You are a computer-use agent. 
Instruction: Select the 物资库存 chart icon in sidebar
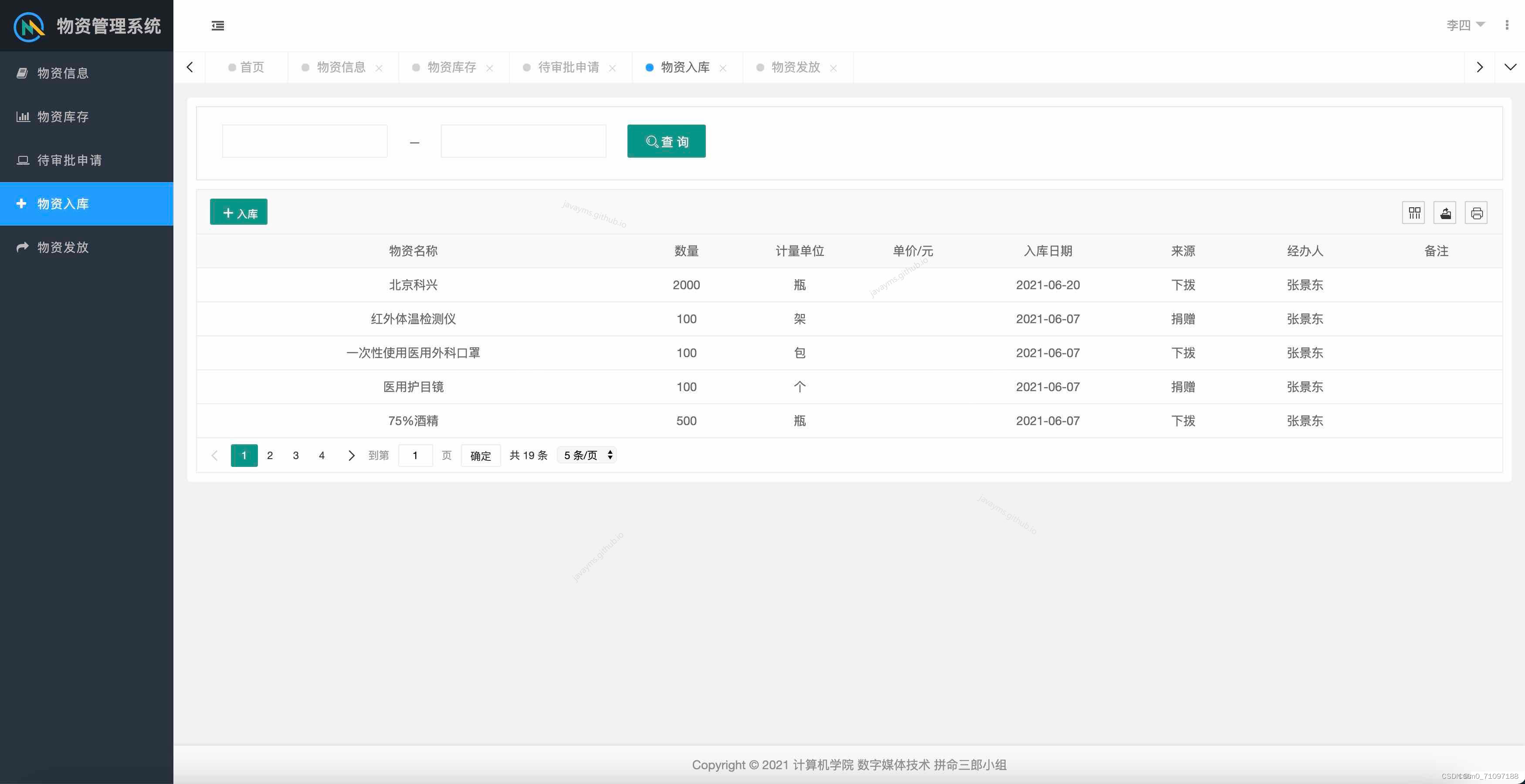click(23, 117)
